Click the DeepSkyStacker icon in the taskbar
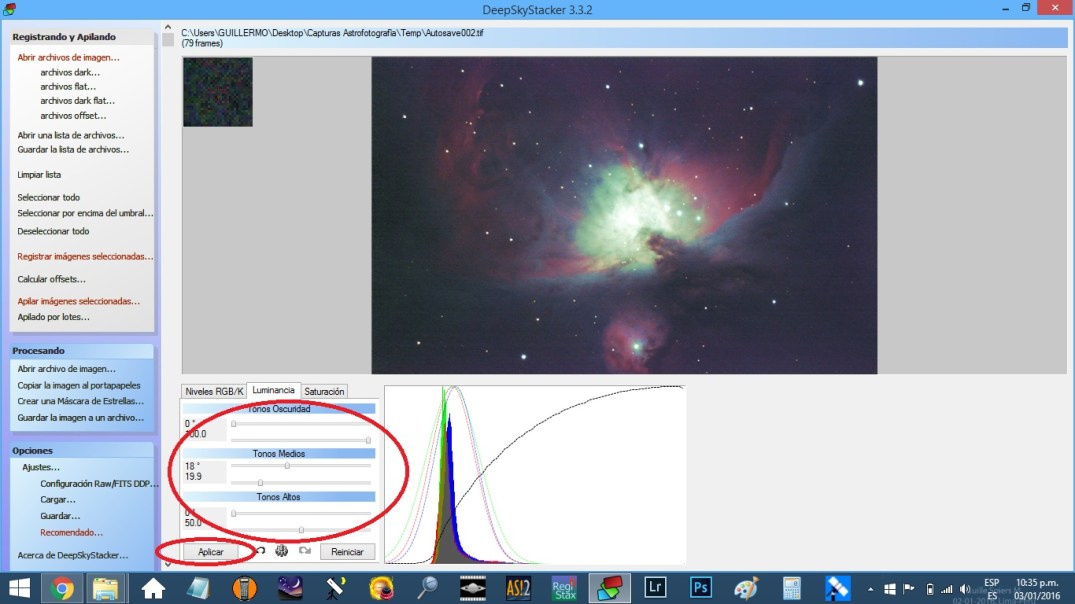This screenshot has width=1075, height=604. [608, 586]
